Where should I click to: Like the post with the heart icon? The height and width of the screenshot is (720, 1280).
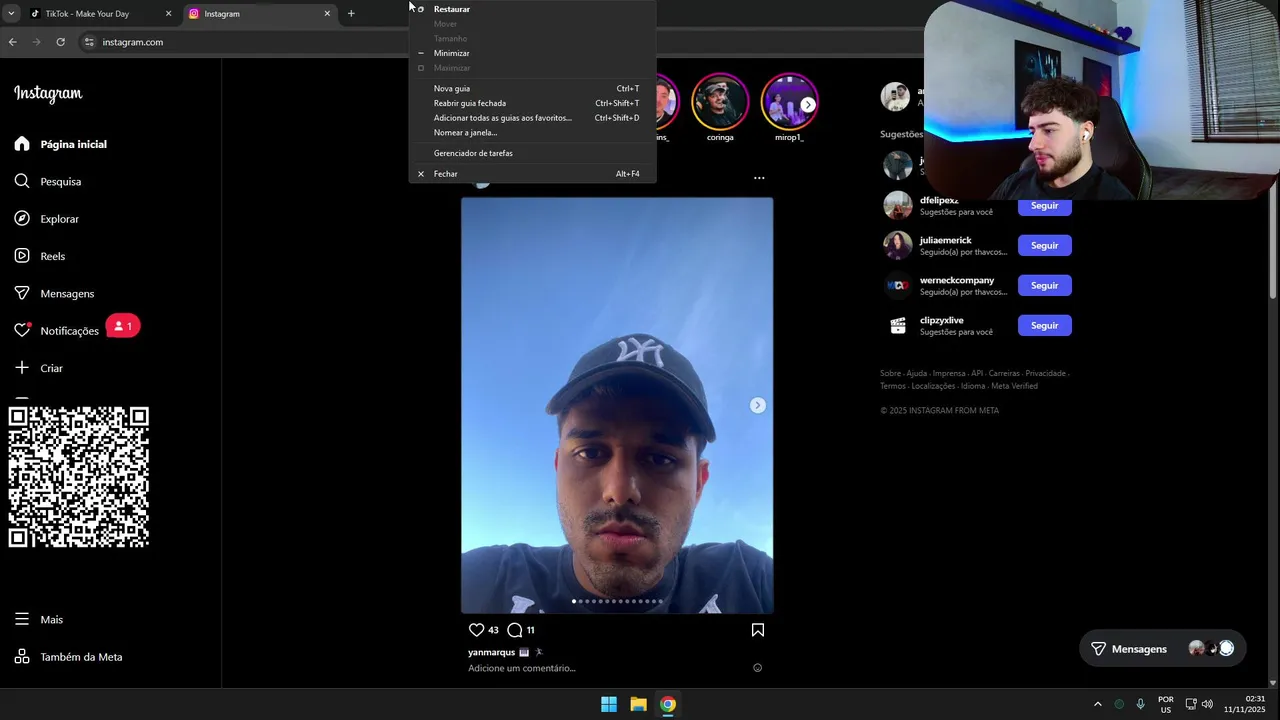pos(476,630)
